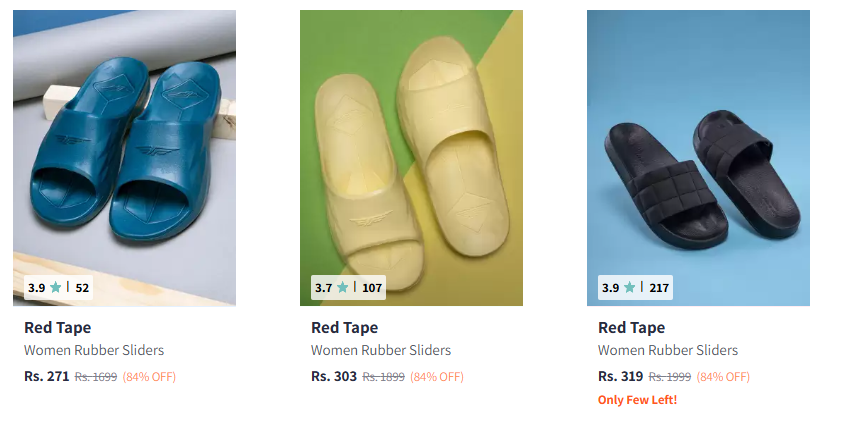Select Women Rubber Sliders title under yellow sliders
Screen dimensions: 842x424
click(381, 350)
